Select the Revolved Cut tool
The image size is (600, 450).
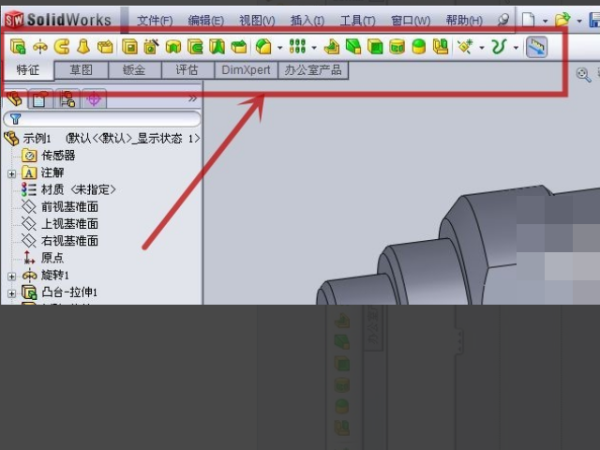pos(173,47)
